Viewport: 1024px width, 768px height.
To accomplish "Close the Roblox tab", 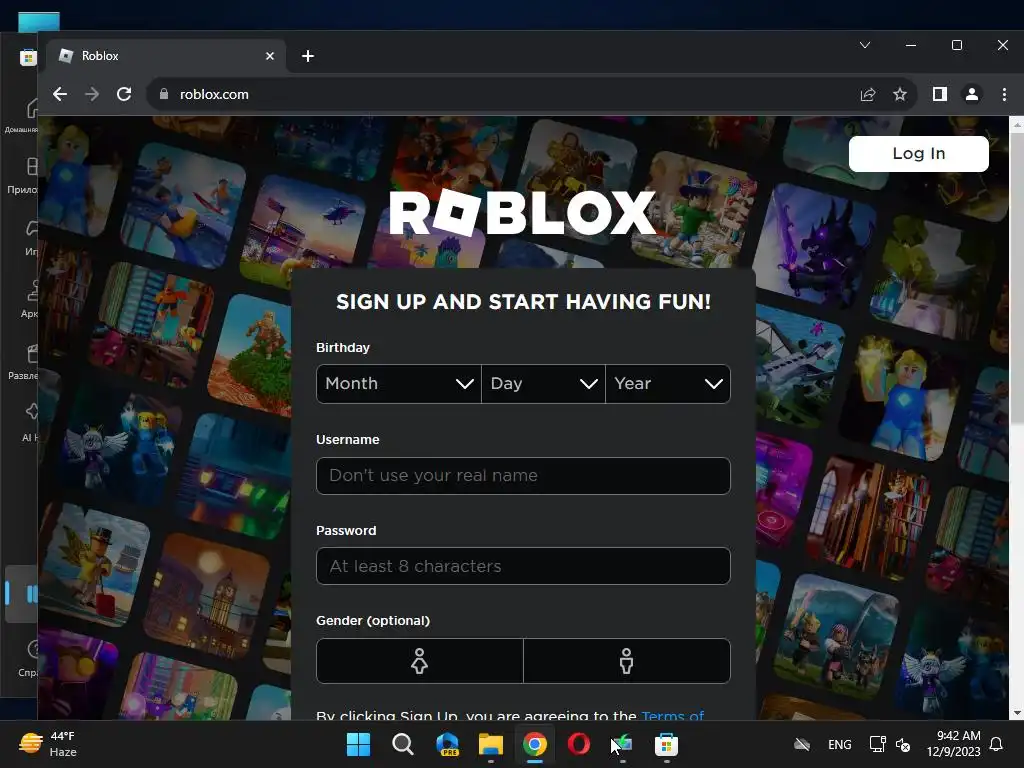I will click(x=270, y=56).
